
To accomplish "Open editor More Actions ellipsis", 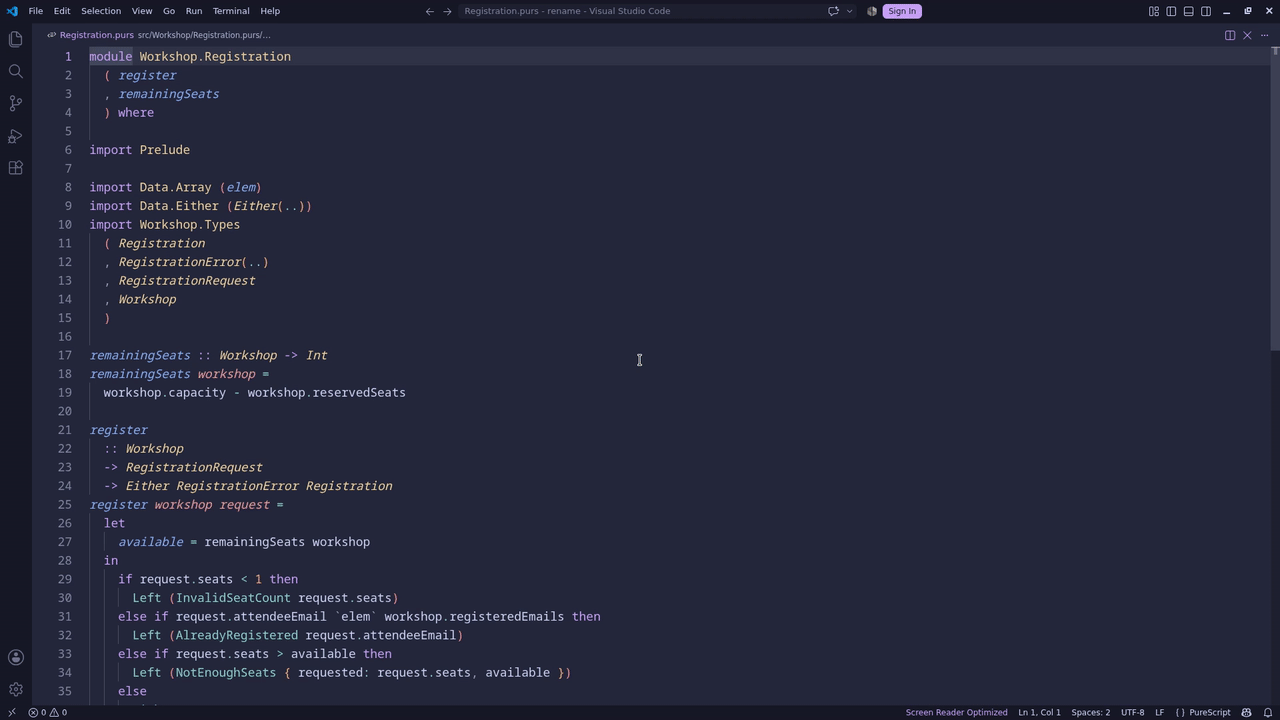I will pos(1264,35).
